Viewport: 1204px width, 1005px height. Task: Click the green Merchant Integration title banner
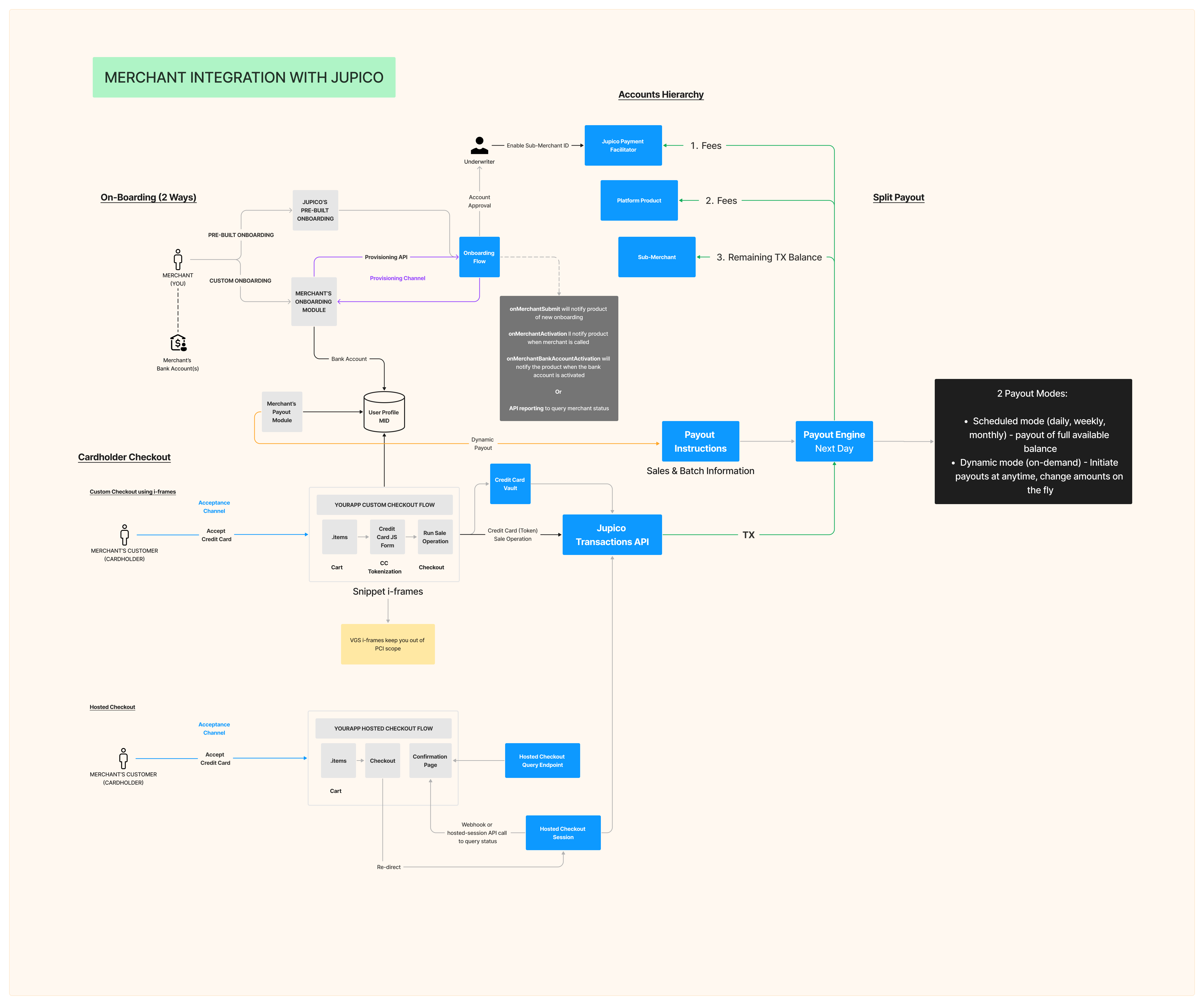point(244,77)
